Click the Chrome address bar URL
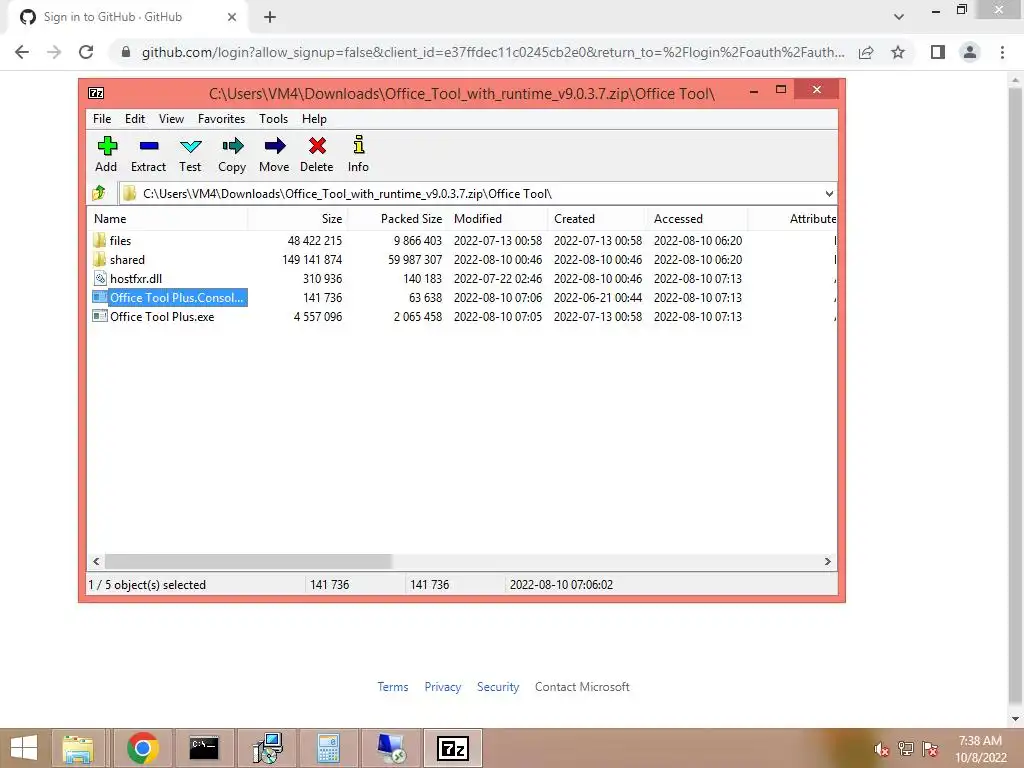1024x768 pixels. pyautogui.click(x=493, y=52)
